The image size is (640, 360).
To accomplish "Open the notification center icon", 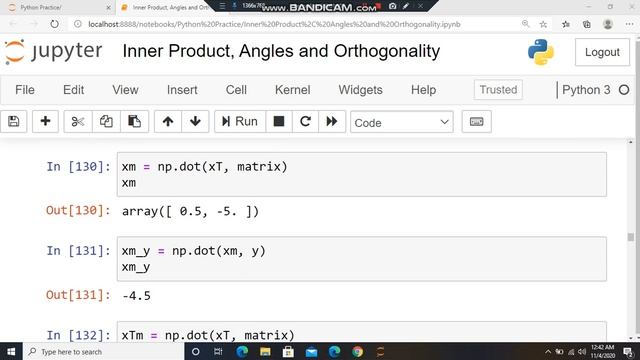I will 628,351.
